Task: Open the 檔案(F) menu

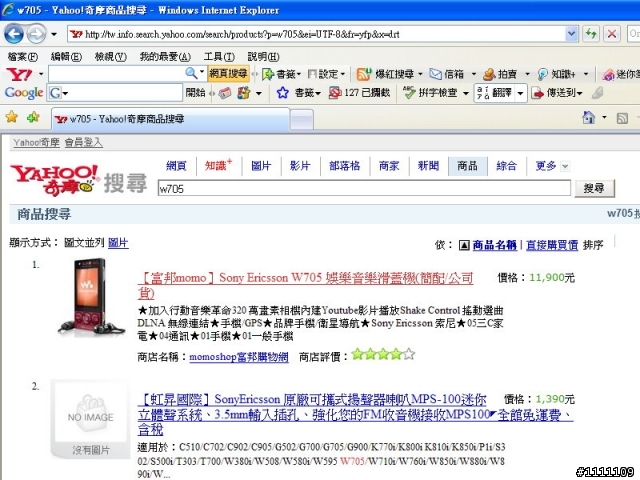Action: pyautogui.click(x=23, y=57)
